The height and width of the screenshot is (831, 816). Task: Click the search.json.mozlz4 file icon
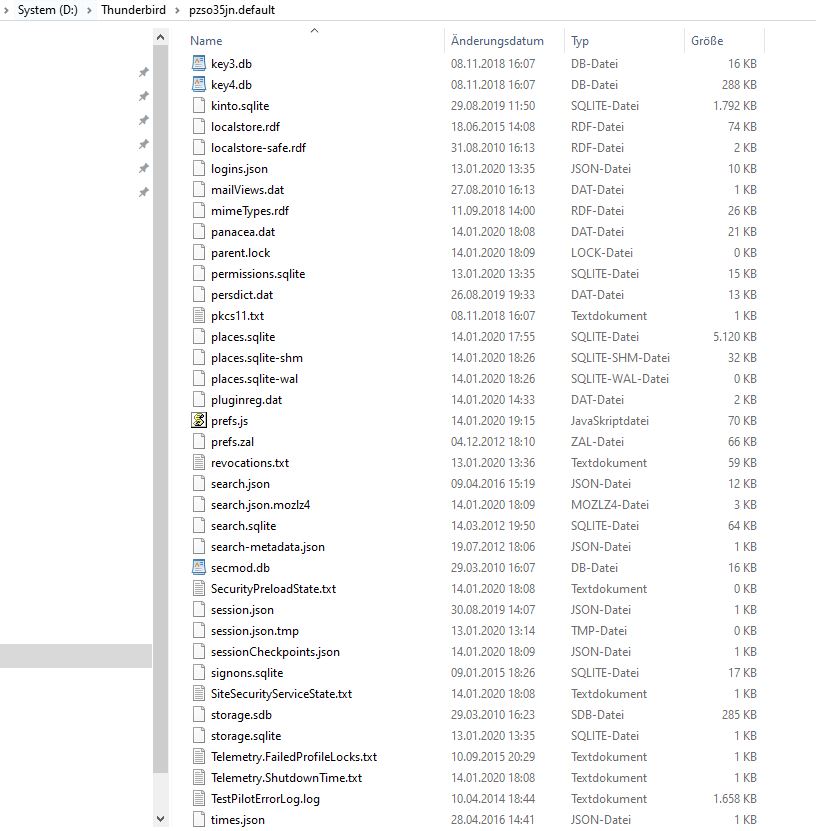pos(199,505)
